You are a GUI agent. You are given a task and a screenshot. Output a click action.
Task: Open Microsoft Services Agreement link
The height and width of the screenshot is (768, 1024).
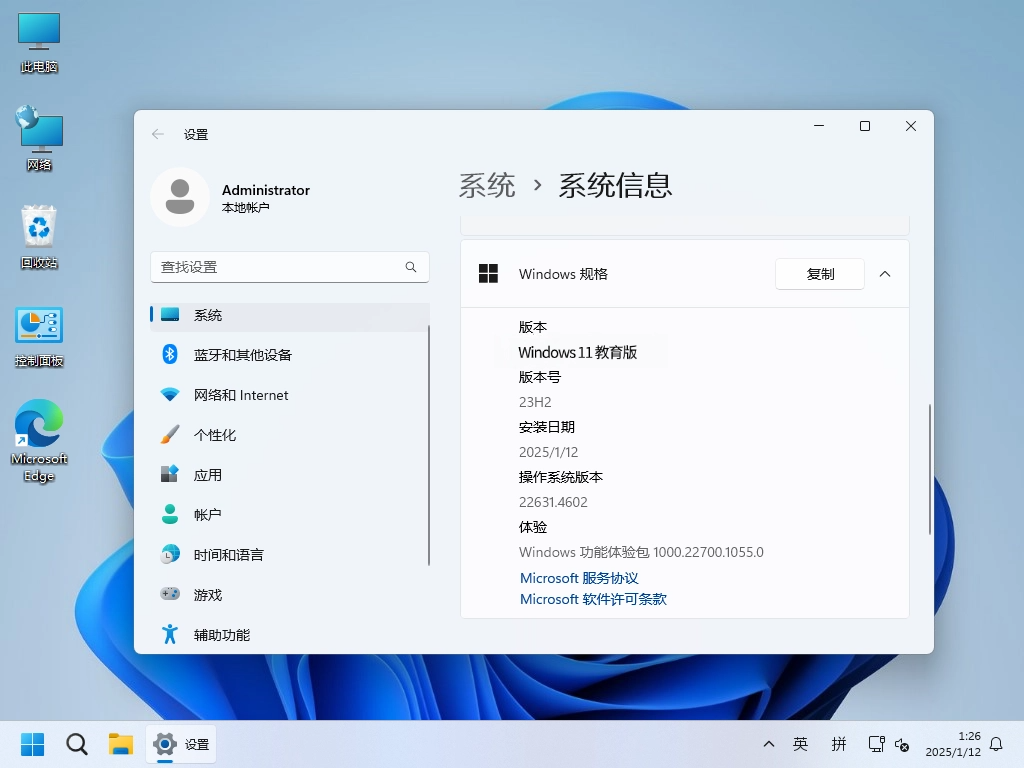pyautogui.click(x=579, y=578)
